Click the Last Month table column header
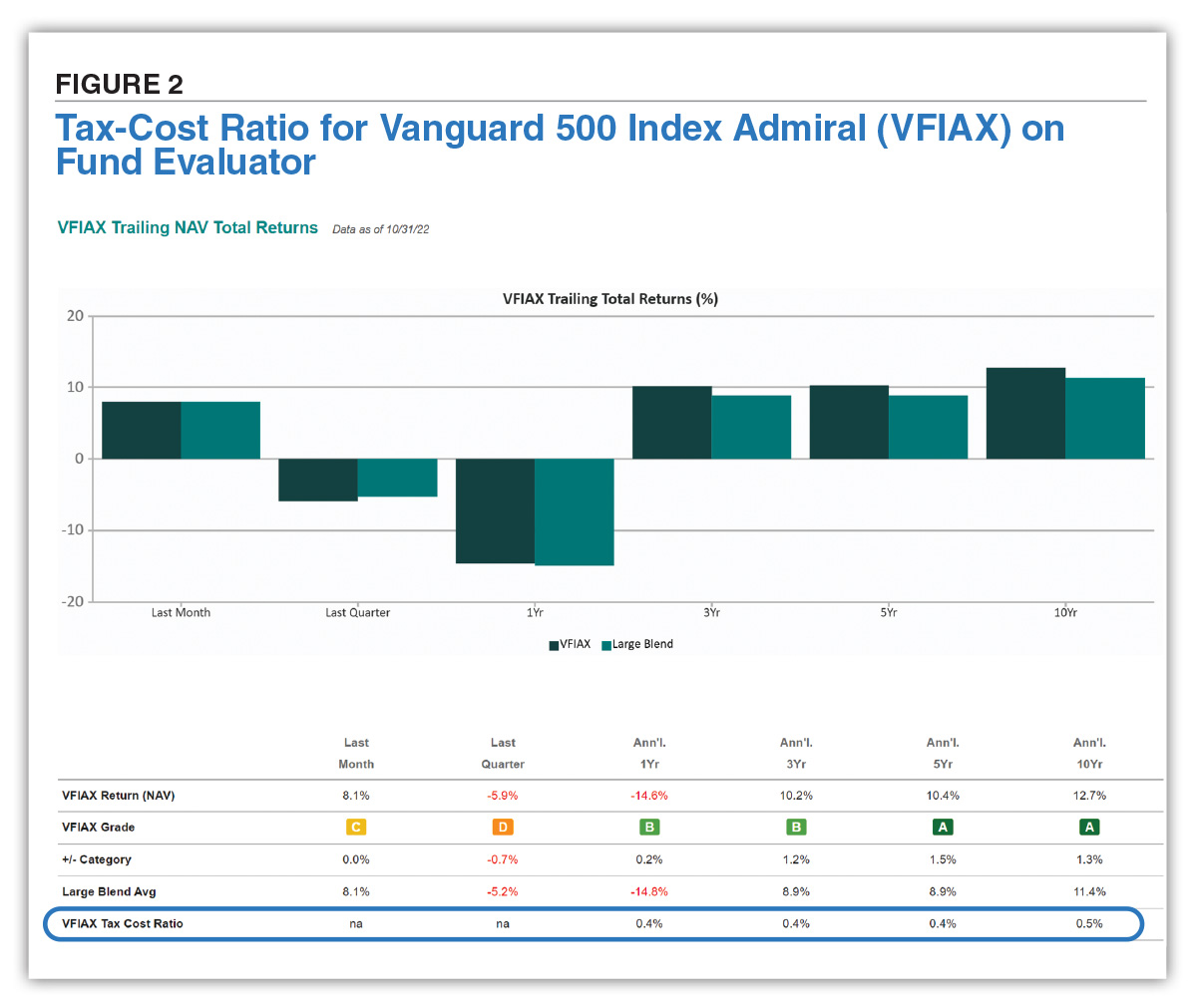The width and height of the screenshot is (1197, 1008). point(356,754)
